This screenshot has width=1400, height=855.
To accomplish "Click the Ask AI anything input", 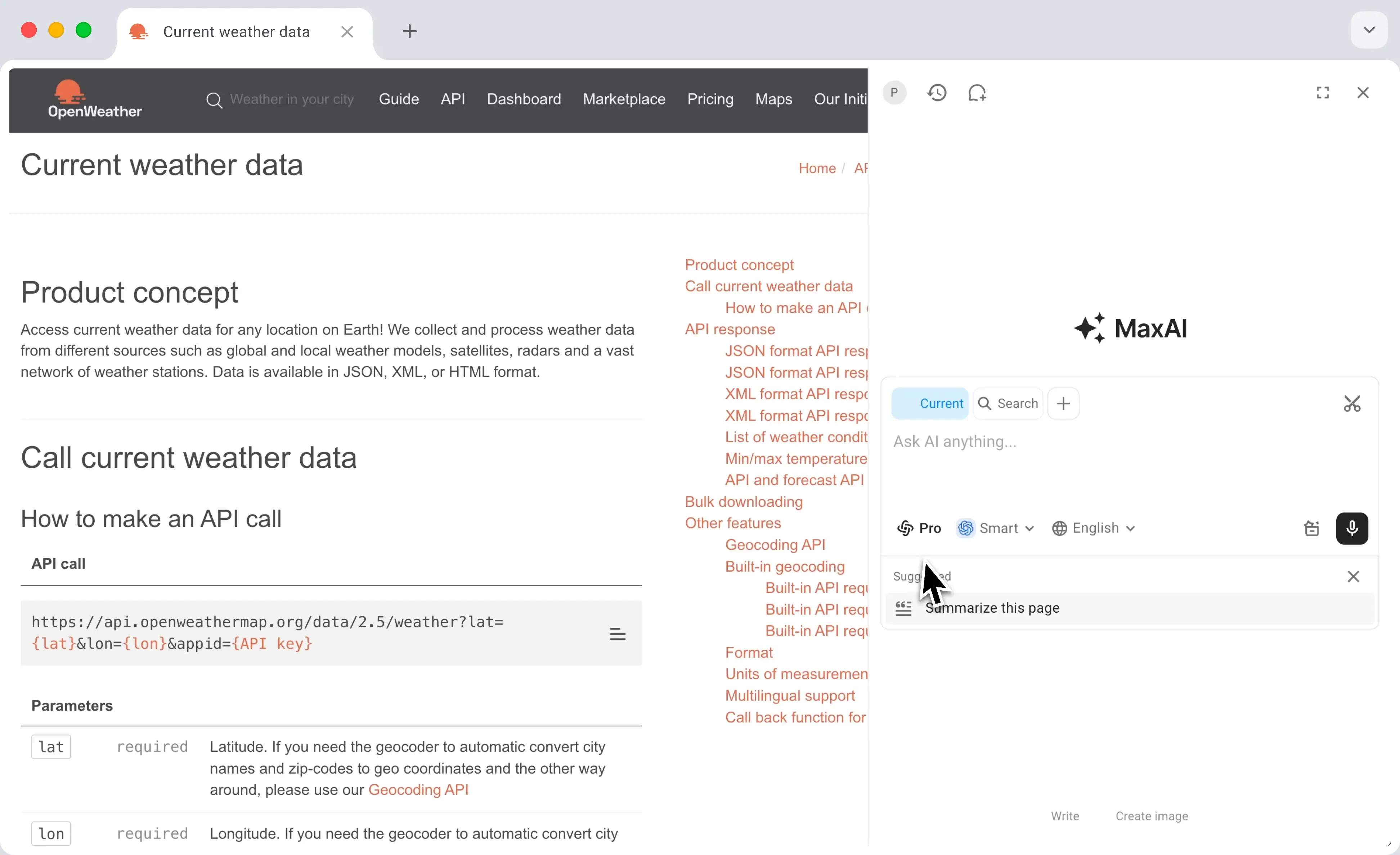I will click(1130, 442).
